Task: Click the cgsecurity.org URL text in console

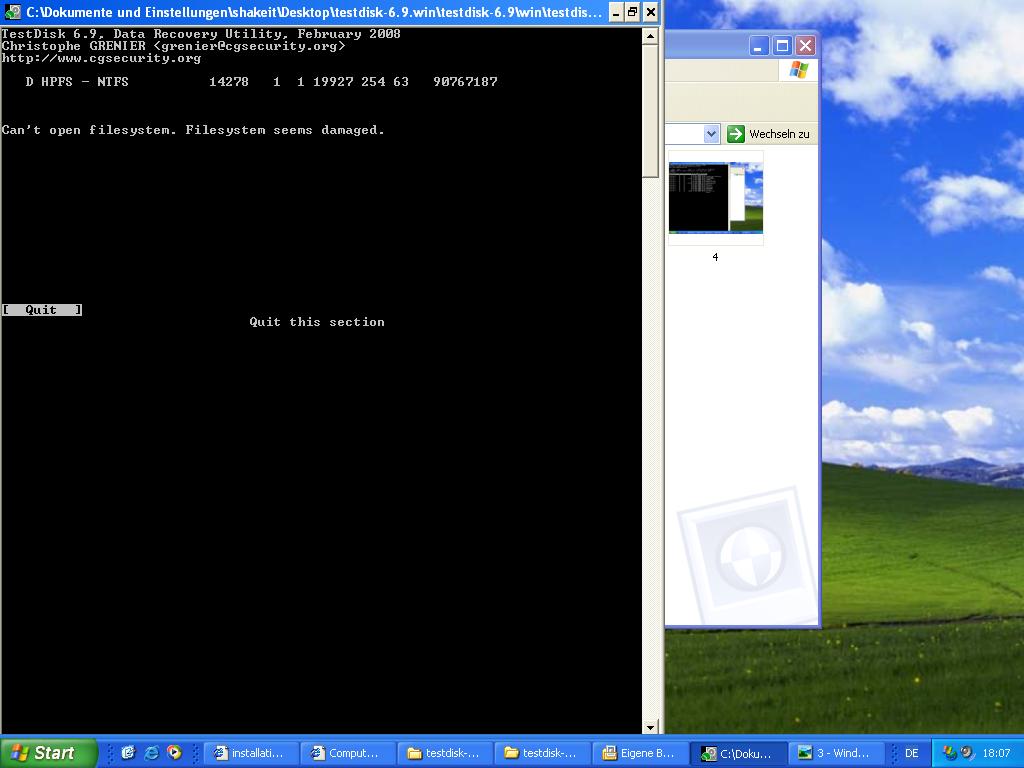Action: tap(101, 58)
